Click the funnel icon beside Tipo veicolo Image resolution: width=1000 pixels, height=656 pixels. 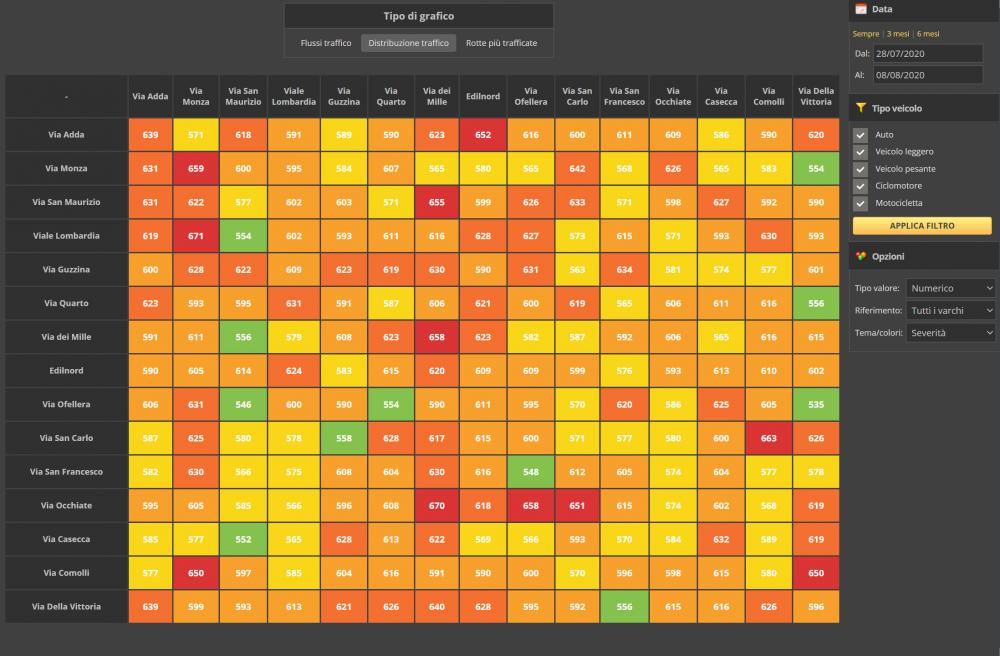[x=860, y=108]
